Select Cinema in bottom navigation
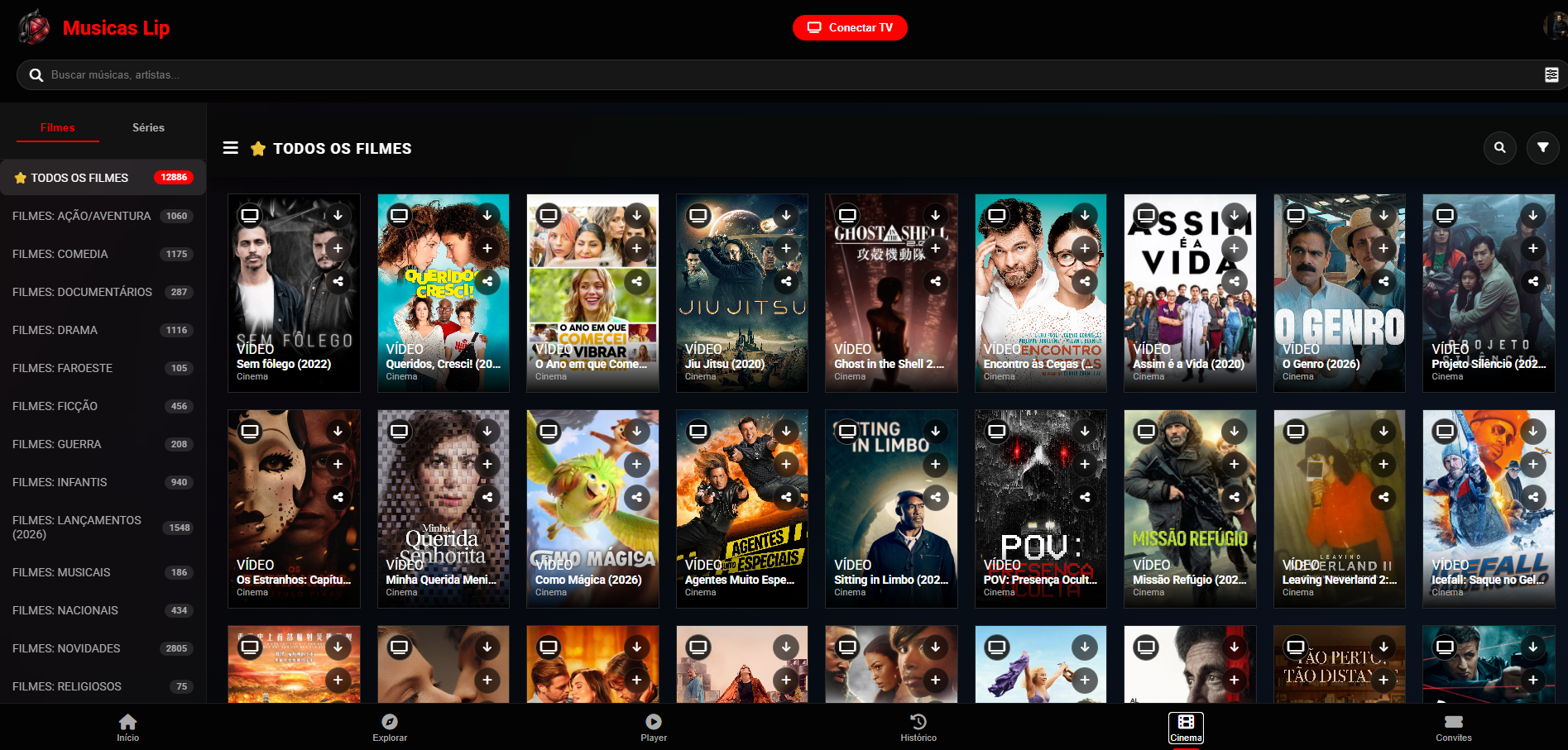 pos(1186,728)
